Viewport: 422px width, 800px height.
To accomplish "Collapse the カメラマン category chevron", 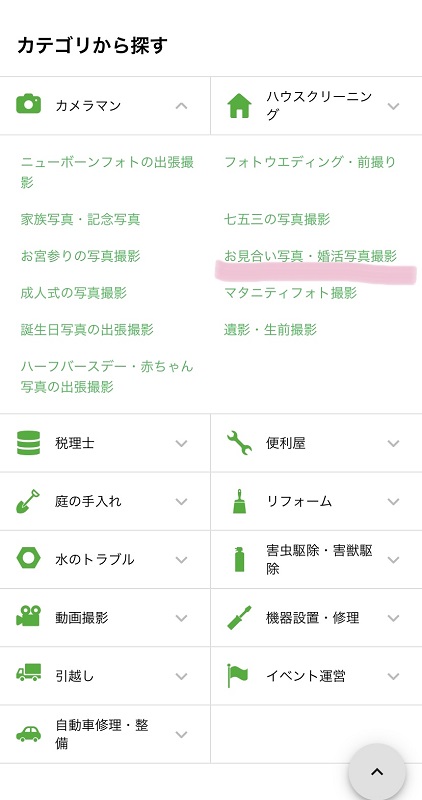I will click(x=181, y=106).
